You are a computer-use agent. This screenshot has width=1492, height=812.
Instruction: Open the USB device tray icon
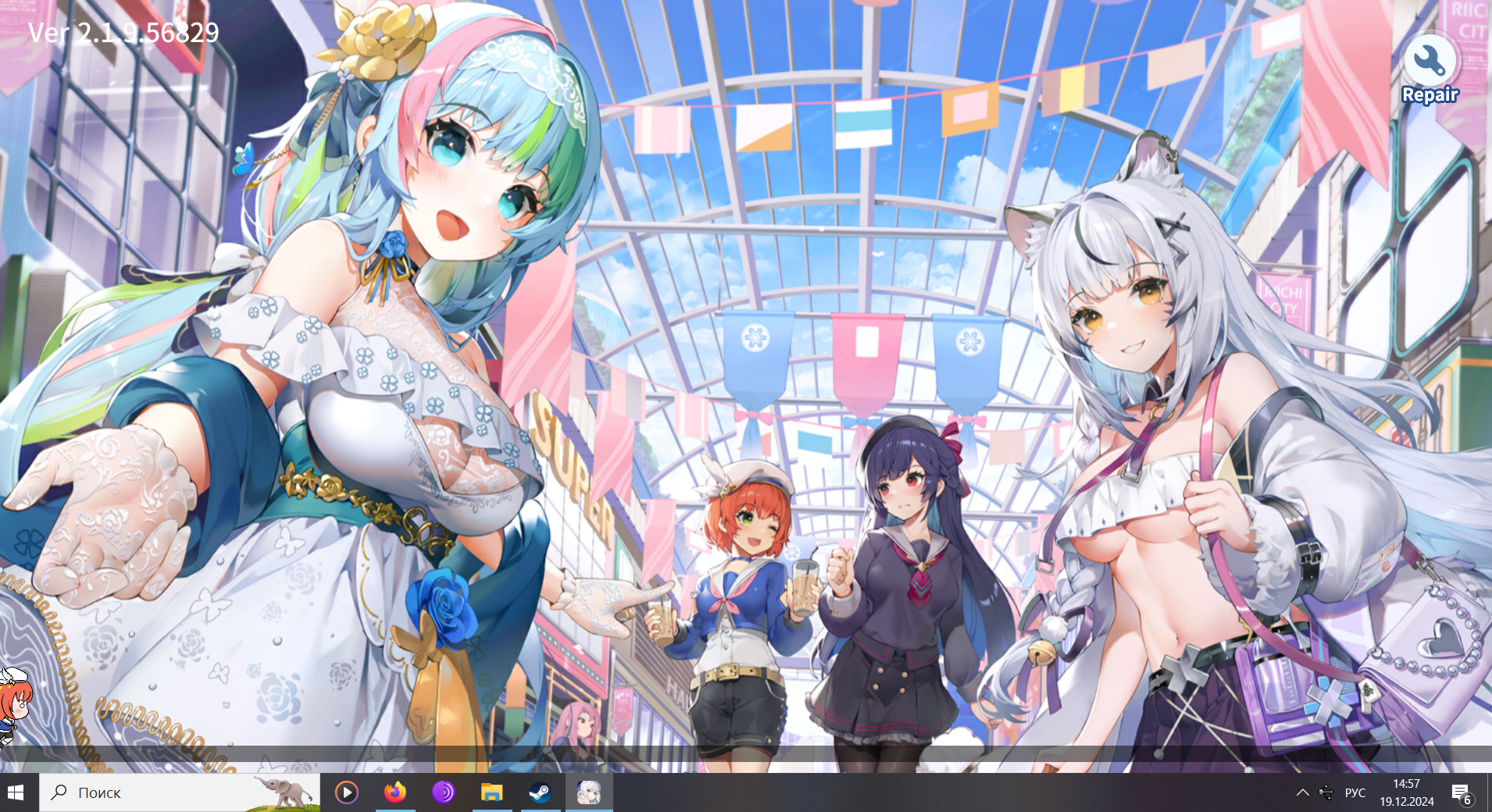click(x=1326, y=792)
